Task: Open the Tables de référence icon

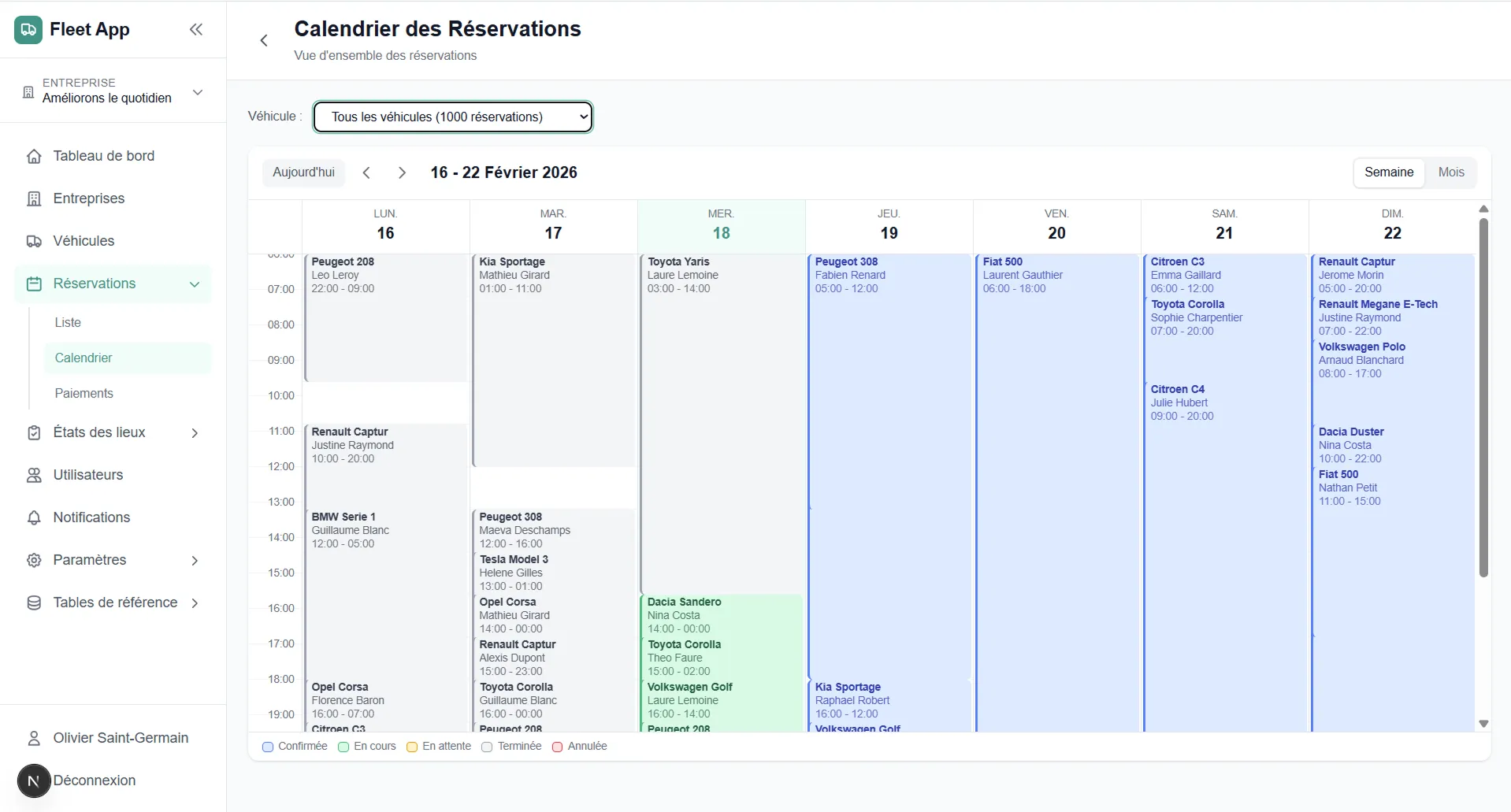Action: click(35, 603)
